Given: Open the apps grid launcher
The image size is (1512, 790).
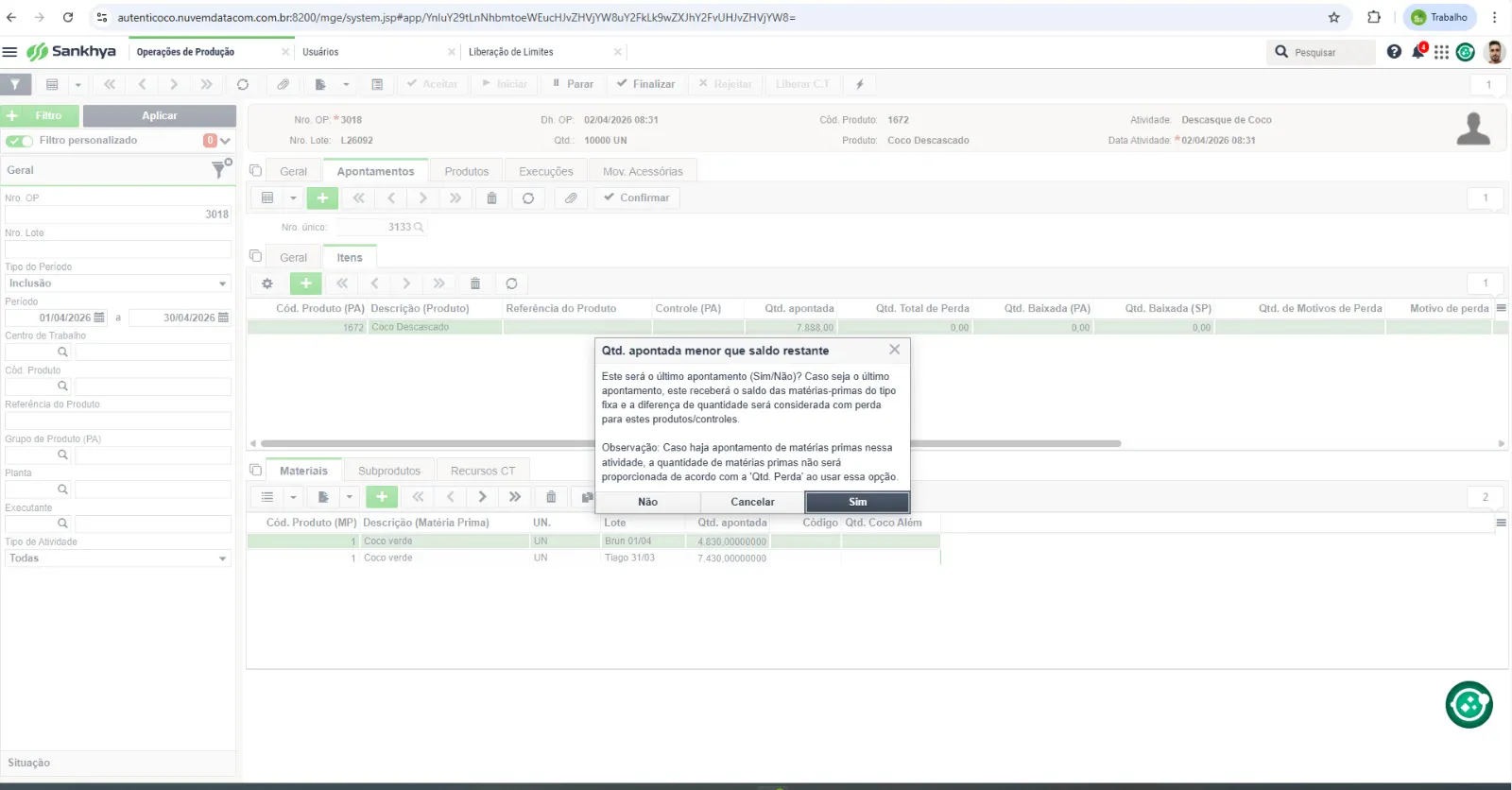Looking at the screenshot, I should (1441, 52).
